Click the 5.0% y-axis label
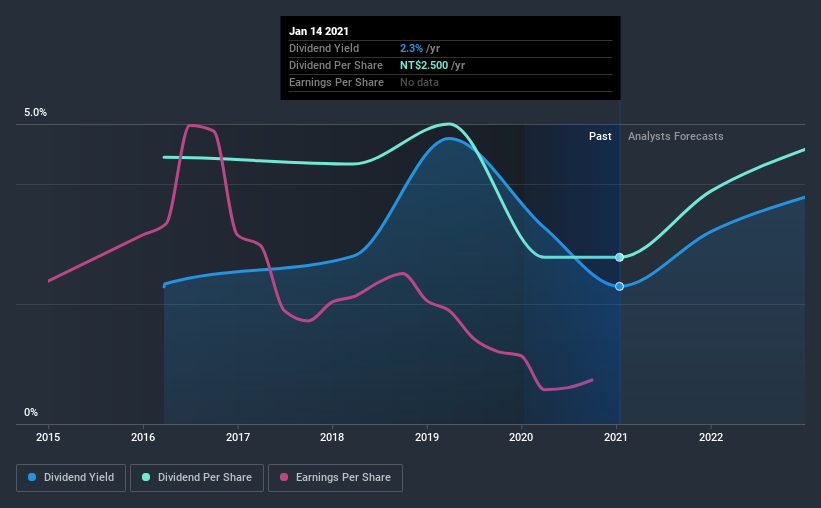Screen dimensions: 821x508 coord(36,113)
